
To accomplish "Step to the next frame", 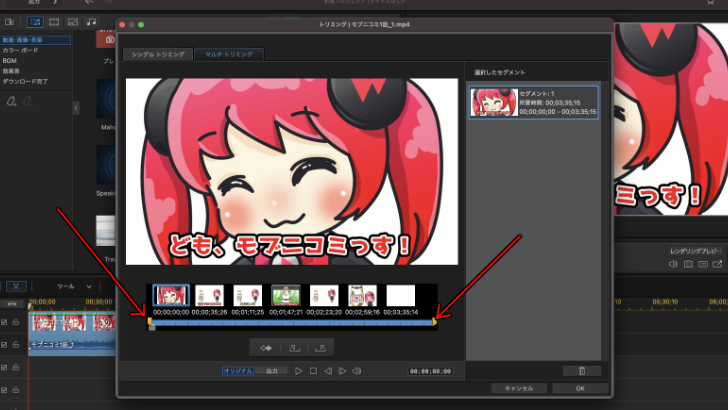I will 342,371.
